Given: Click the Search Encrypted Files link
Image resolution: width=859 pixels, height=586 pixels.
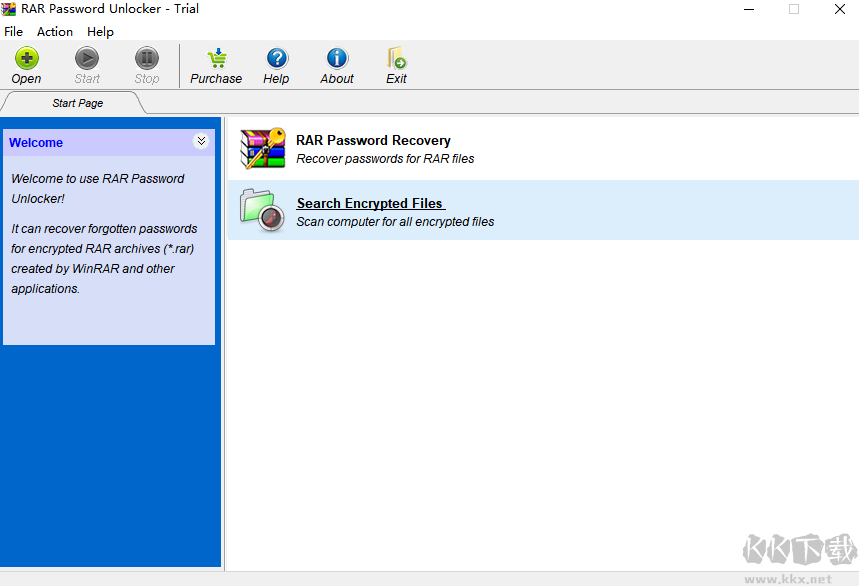Looking at the screenshot, I should point(370,203).
